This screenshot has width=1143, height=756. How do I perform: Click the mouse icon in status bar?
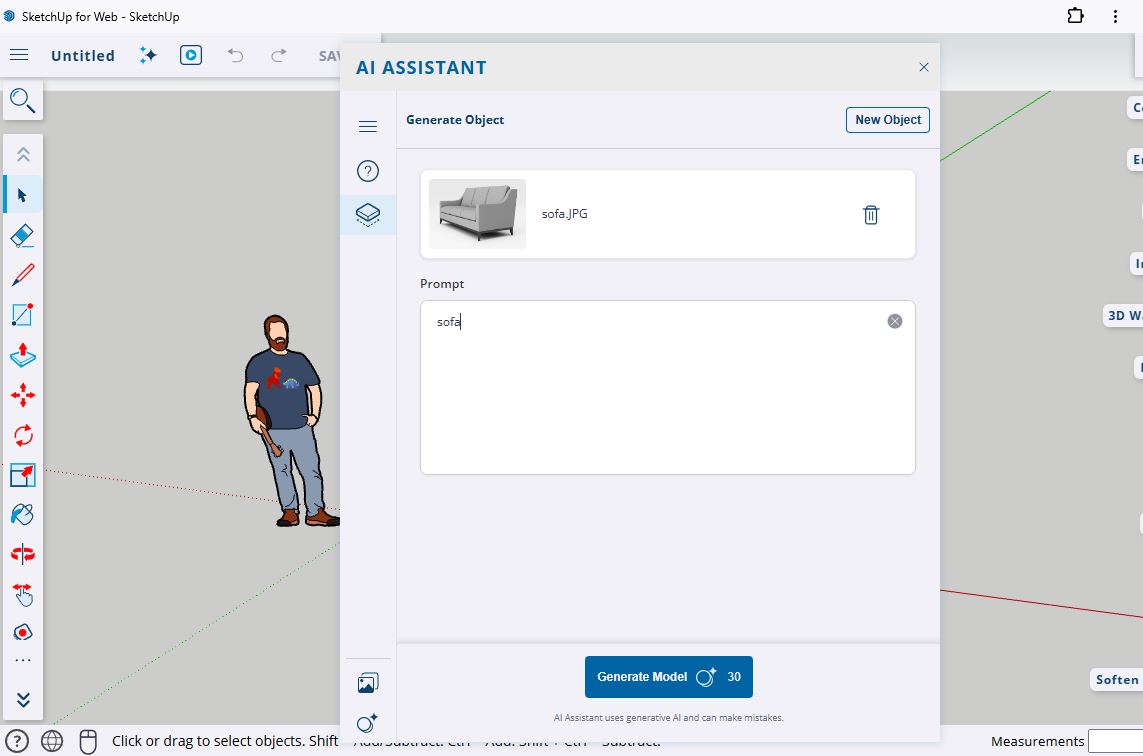[87, 741]
